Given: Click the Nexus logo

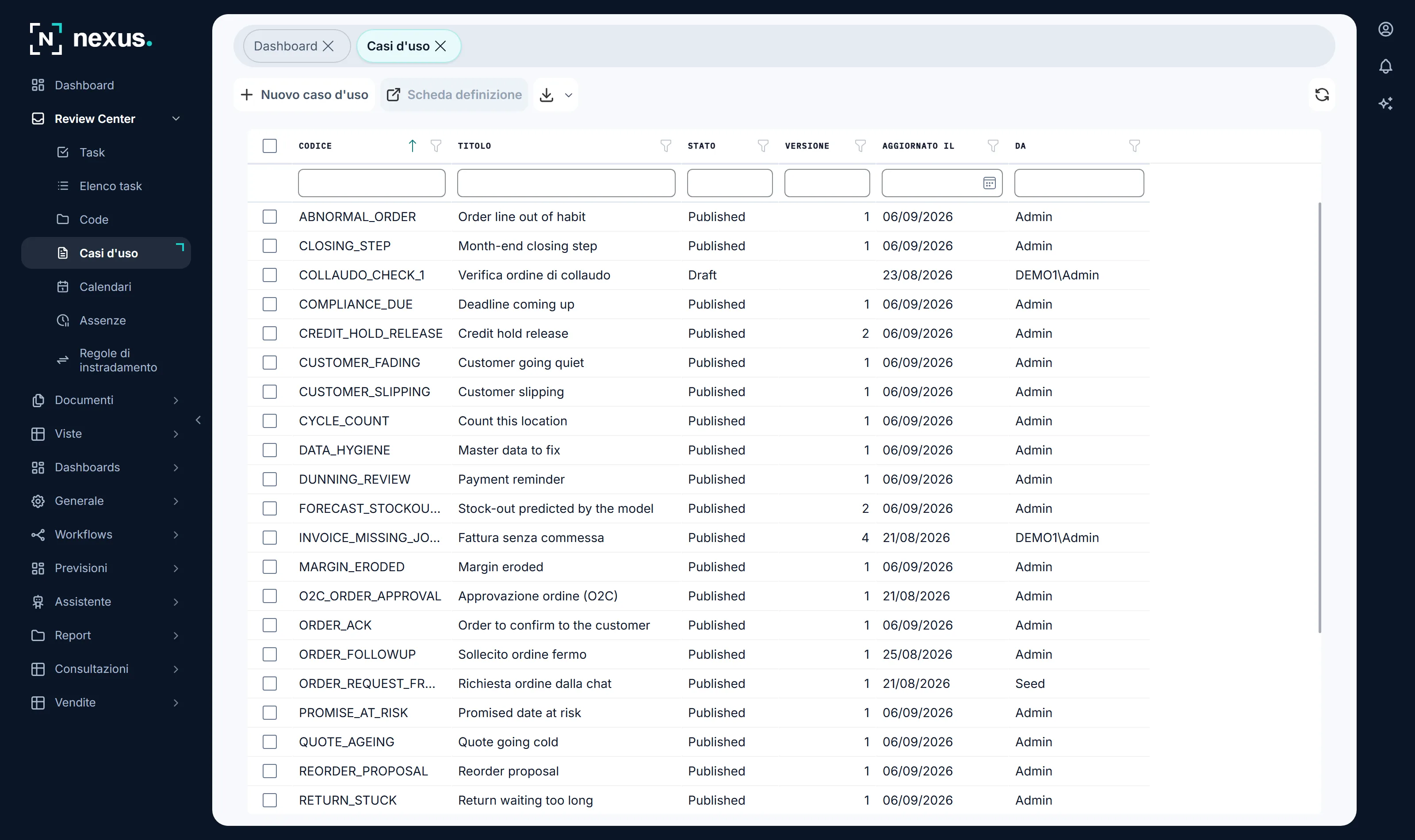Looking at the screenshot, I should click(91, 38).
